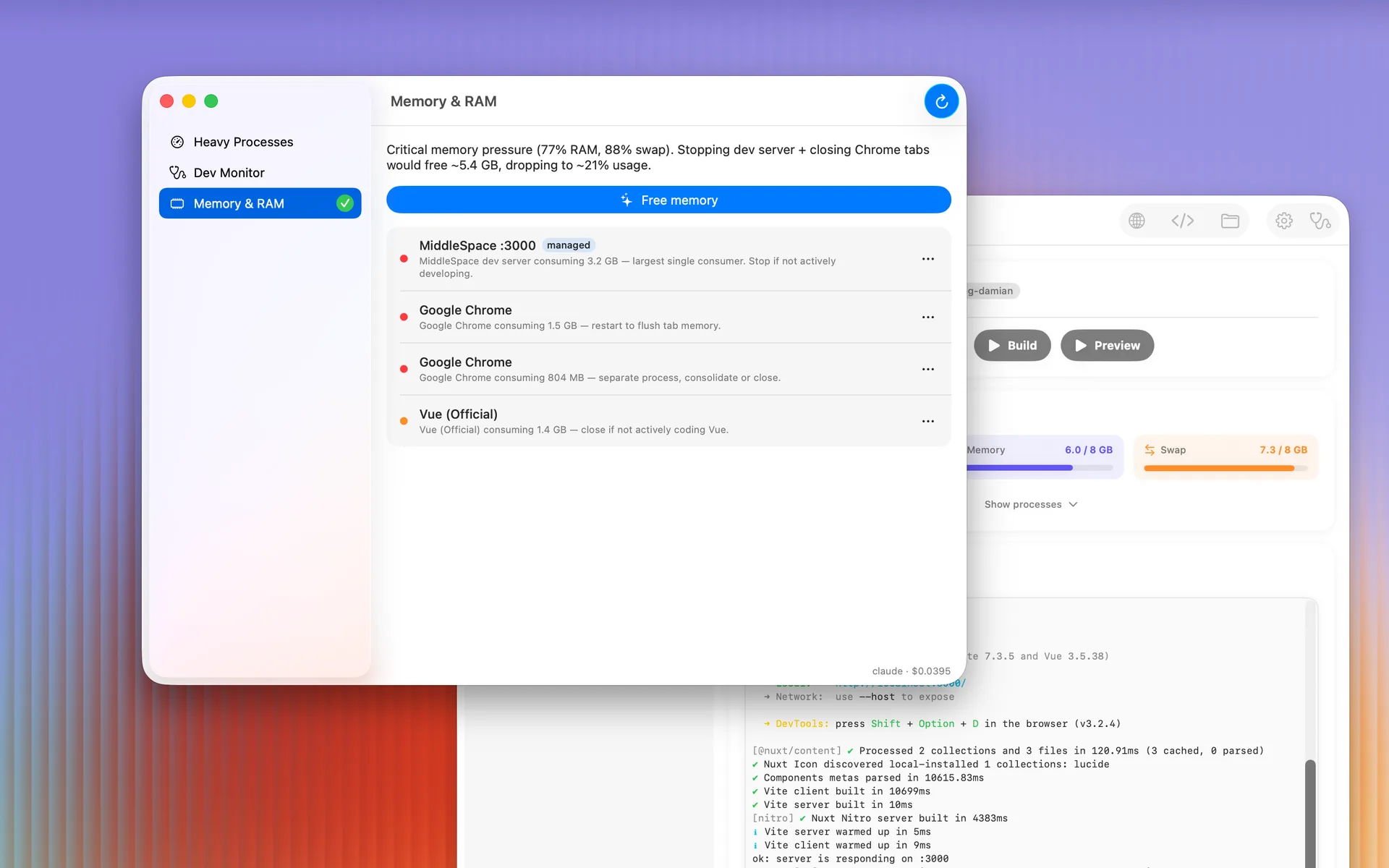The height and width of the screenshot is (868, 1389).
Task: Click the Free memory button
Action: (668, 200)
